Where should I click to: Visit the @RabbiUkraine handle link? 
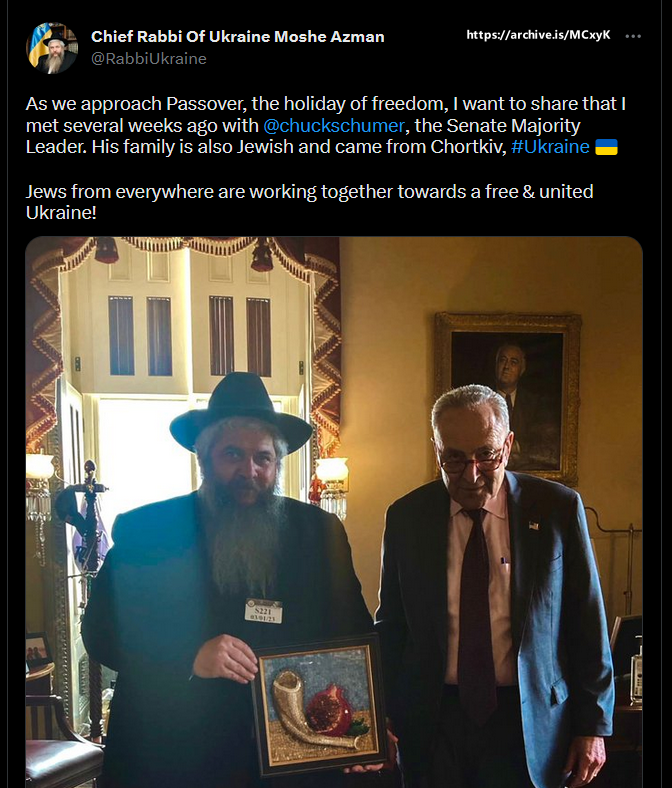pos(149,59)
